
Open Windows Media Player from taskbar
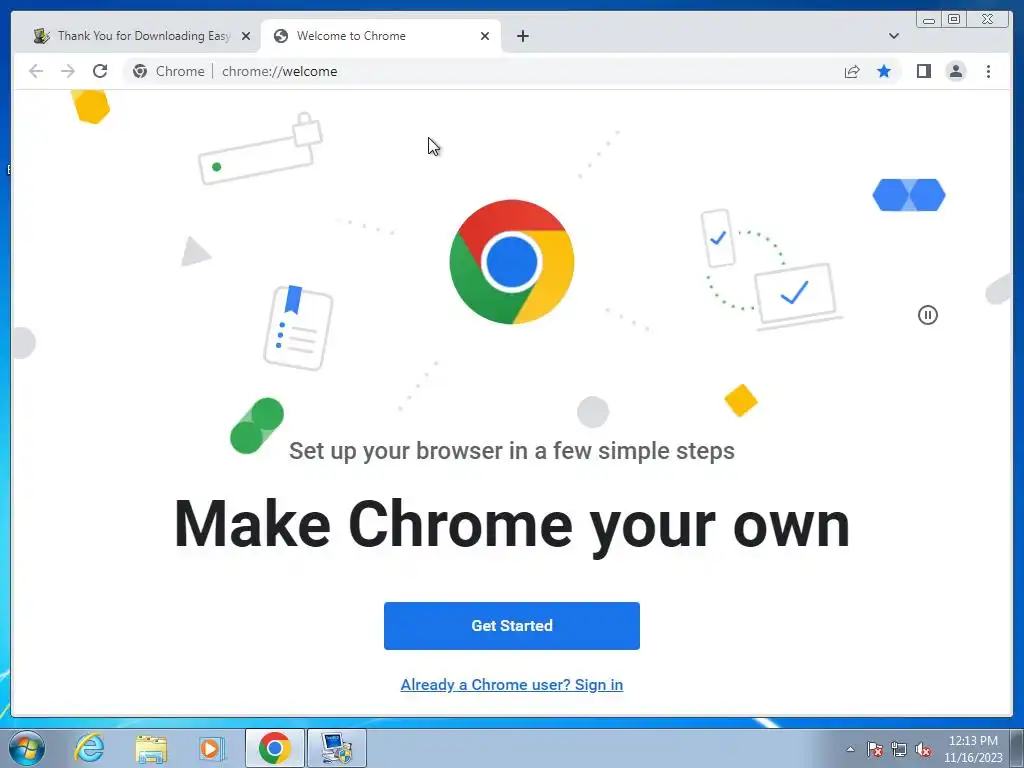212,748
